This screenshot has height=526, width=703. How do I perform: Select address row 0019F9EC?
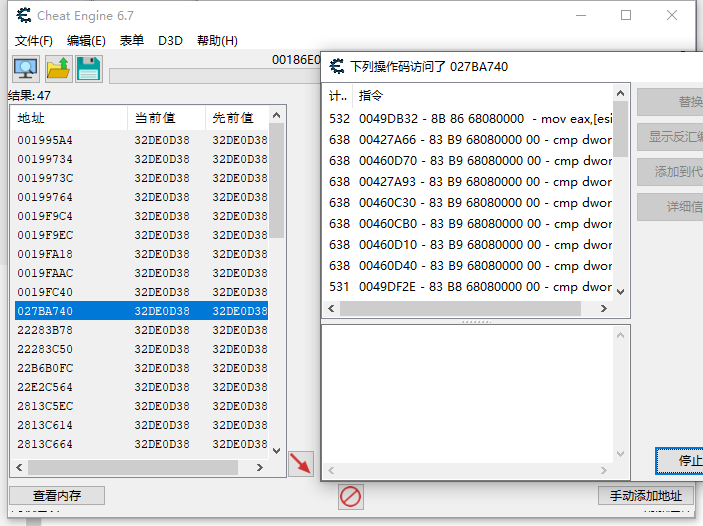tap(142, 235)
